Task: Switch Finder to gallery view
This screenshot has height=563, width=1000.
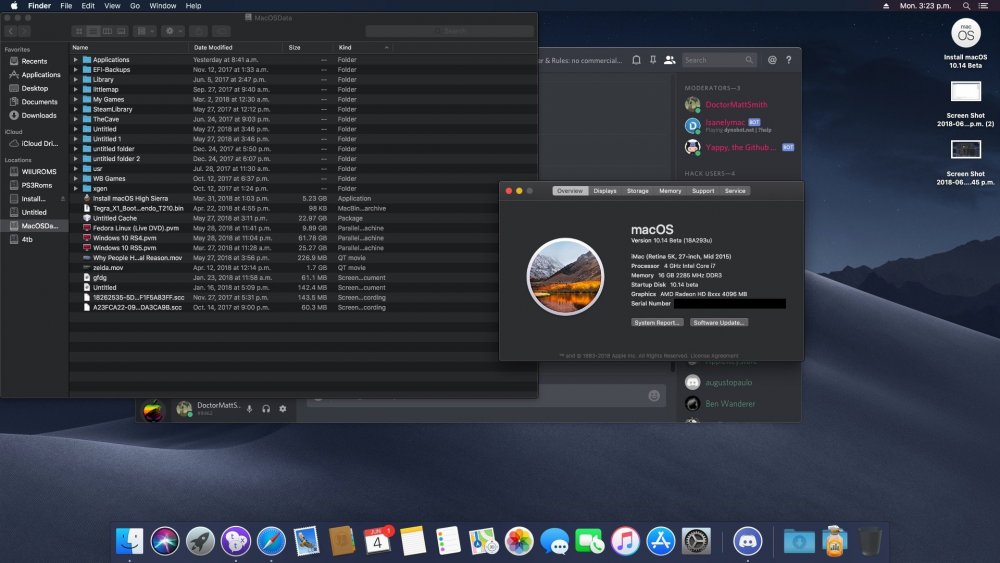Action: (x=121, y=31)
